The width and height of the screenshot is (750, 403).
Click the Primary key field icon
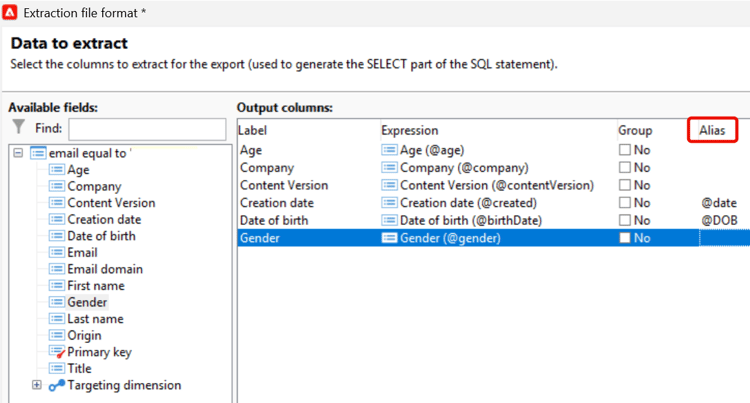[x=57, y=352]
